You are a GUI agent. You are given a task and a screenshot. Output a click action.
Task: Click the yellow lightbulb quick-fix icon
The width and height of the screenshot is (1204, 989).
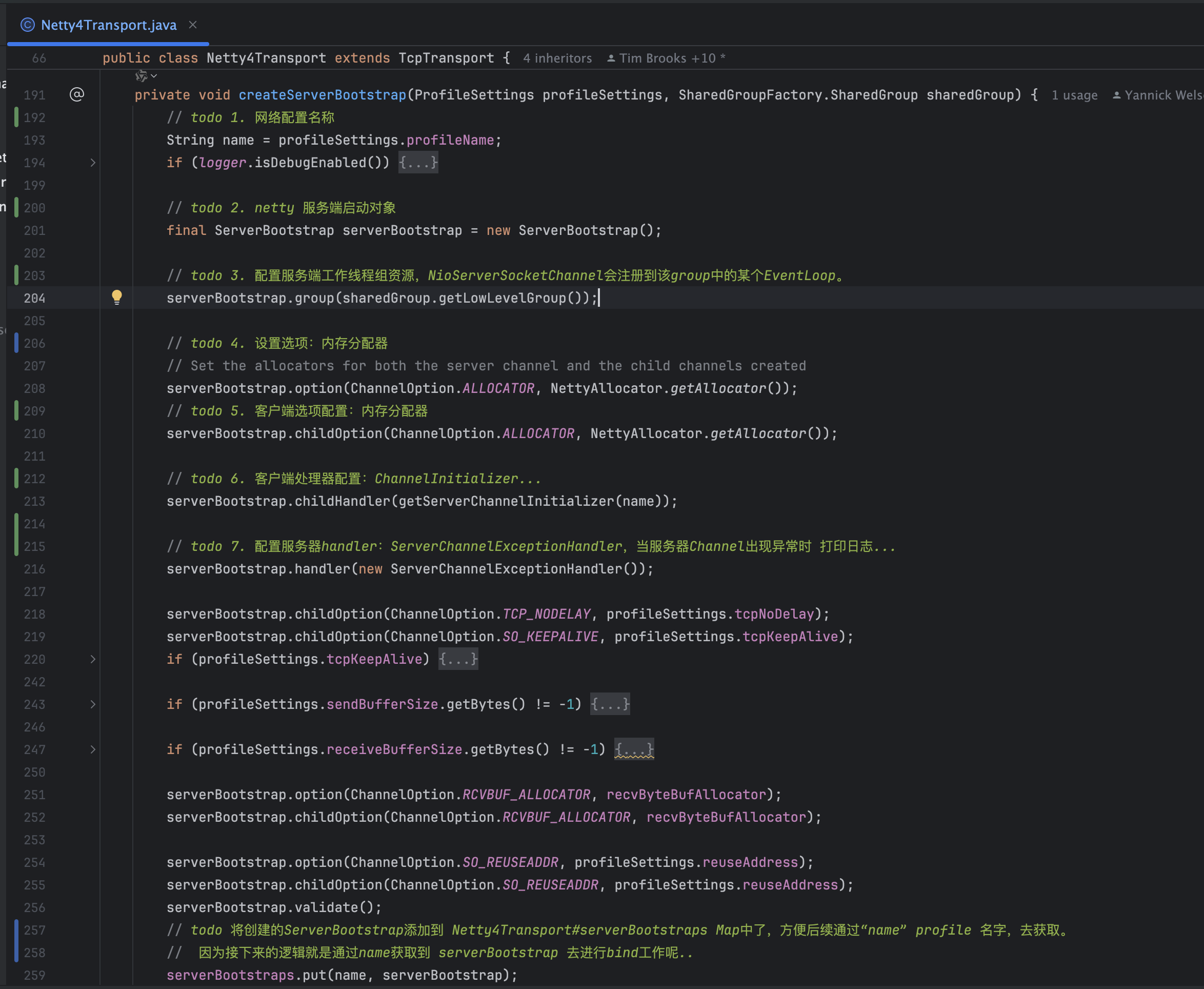pos(117,298)
